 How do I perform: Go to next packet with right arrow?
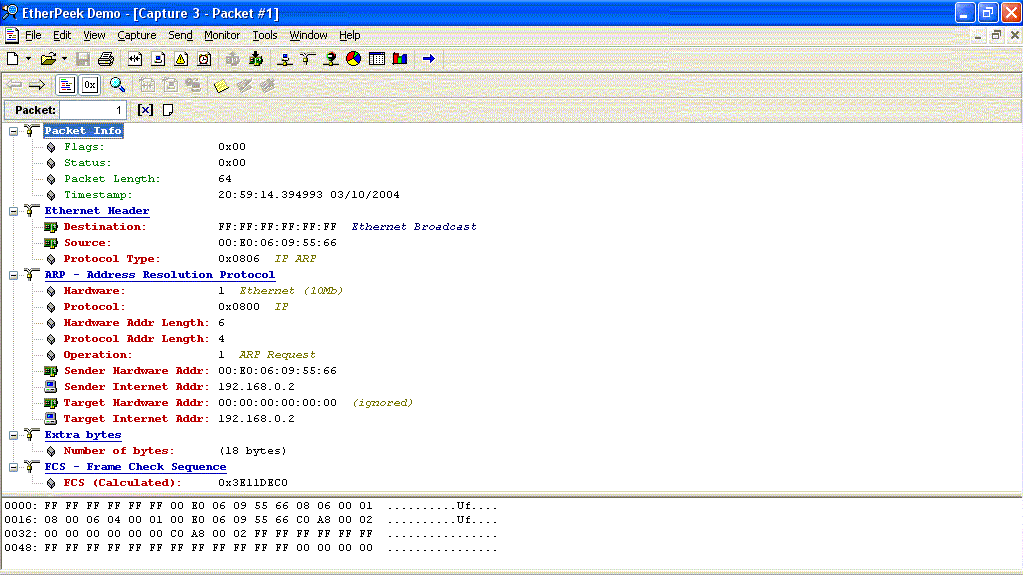pos(37,85)
